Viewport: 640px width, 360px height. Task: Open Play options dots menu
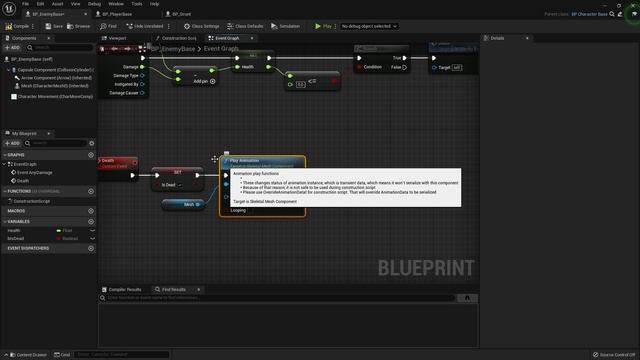[336, 26]
